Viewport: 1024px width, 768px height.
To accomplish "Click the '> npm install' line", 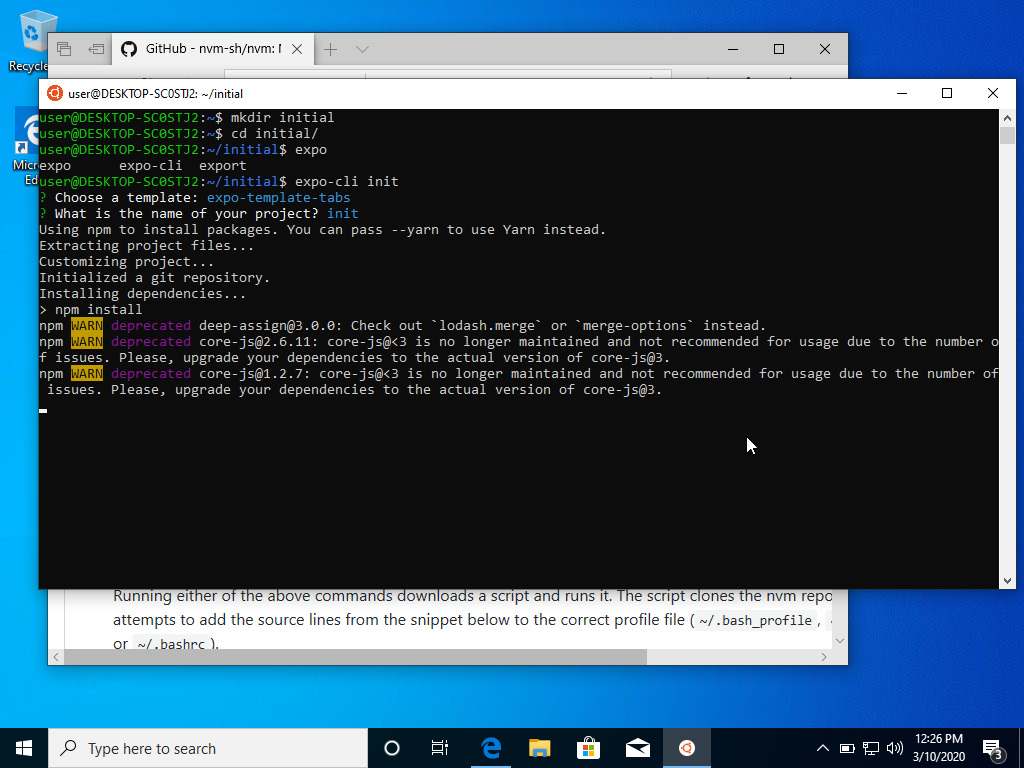I will [91, 310].
